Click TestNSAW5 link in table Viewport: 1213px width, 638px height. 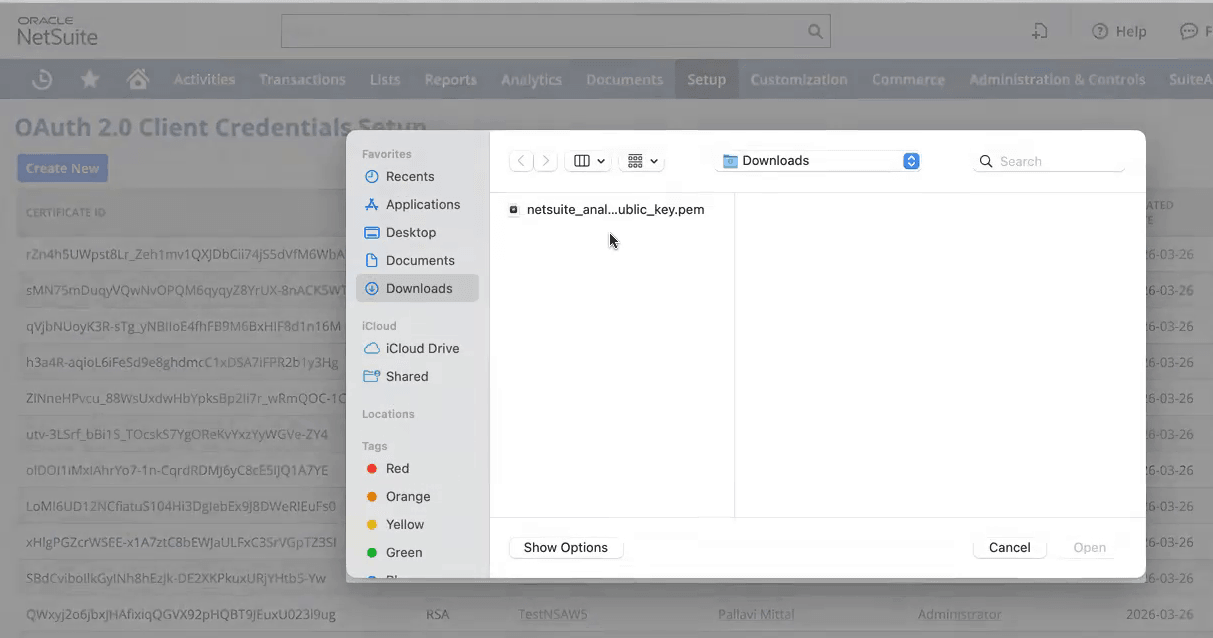(x=553, y=614)
